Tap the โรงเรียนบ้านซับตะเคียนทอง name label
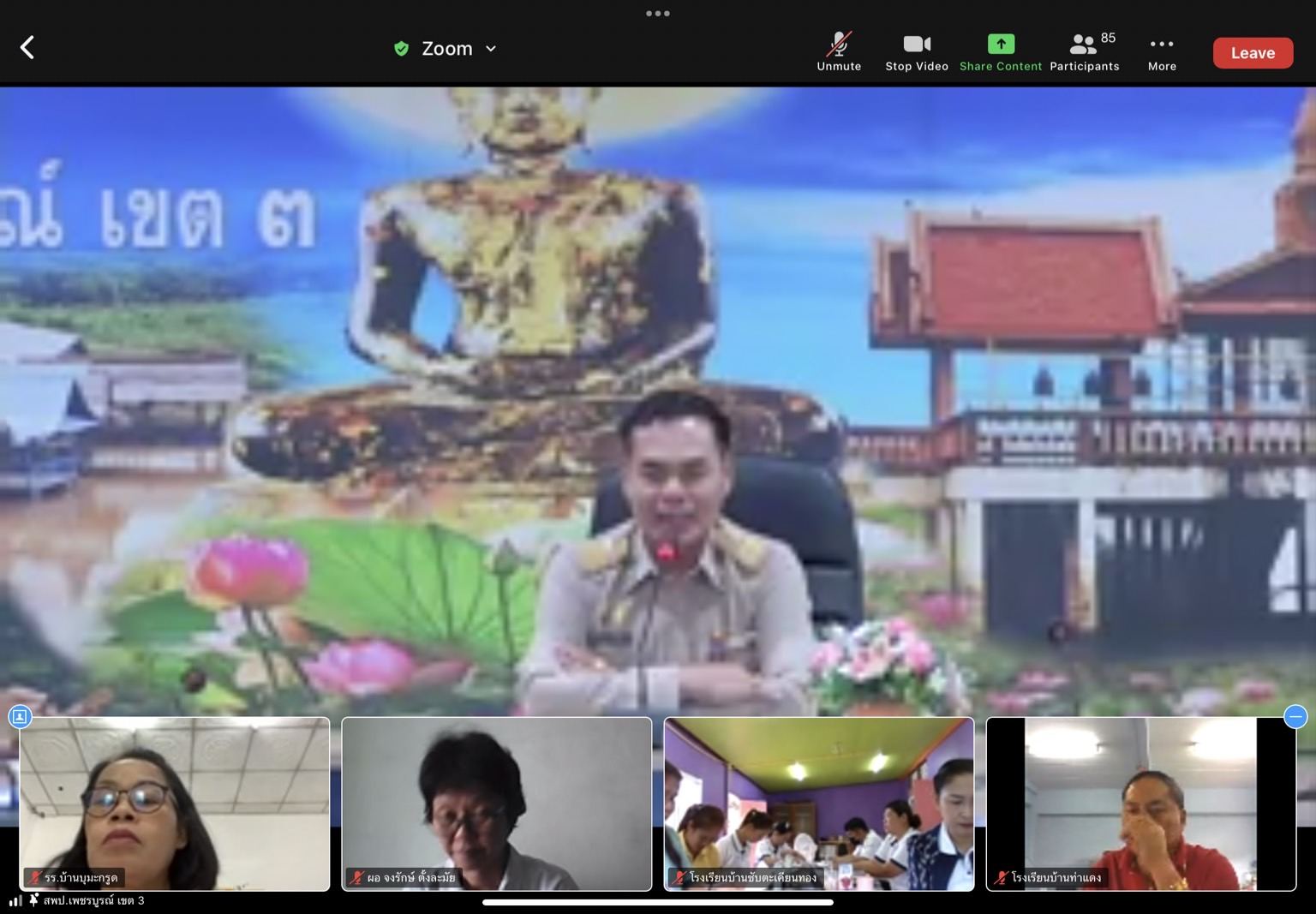Image resolution: width=1316 pixels, height=914 pixels. tap(752, 877)
